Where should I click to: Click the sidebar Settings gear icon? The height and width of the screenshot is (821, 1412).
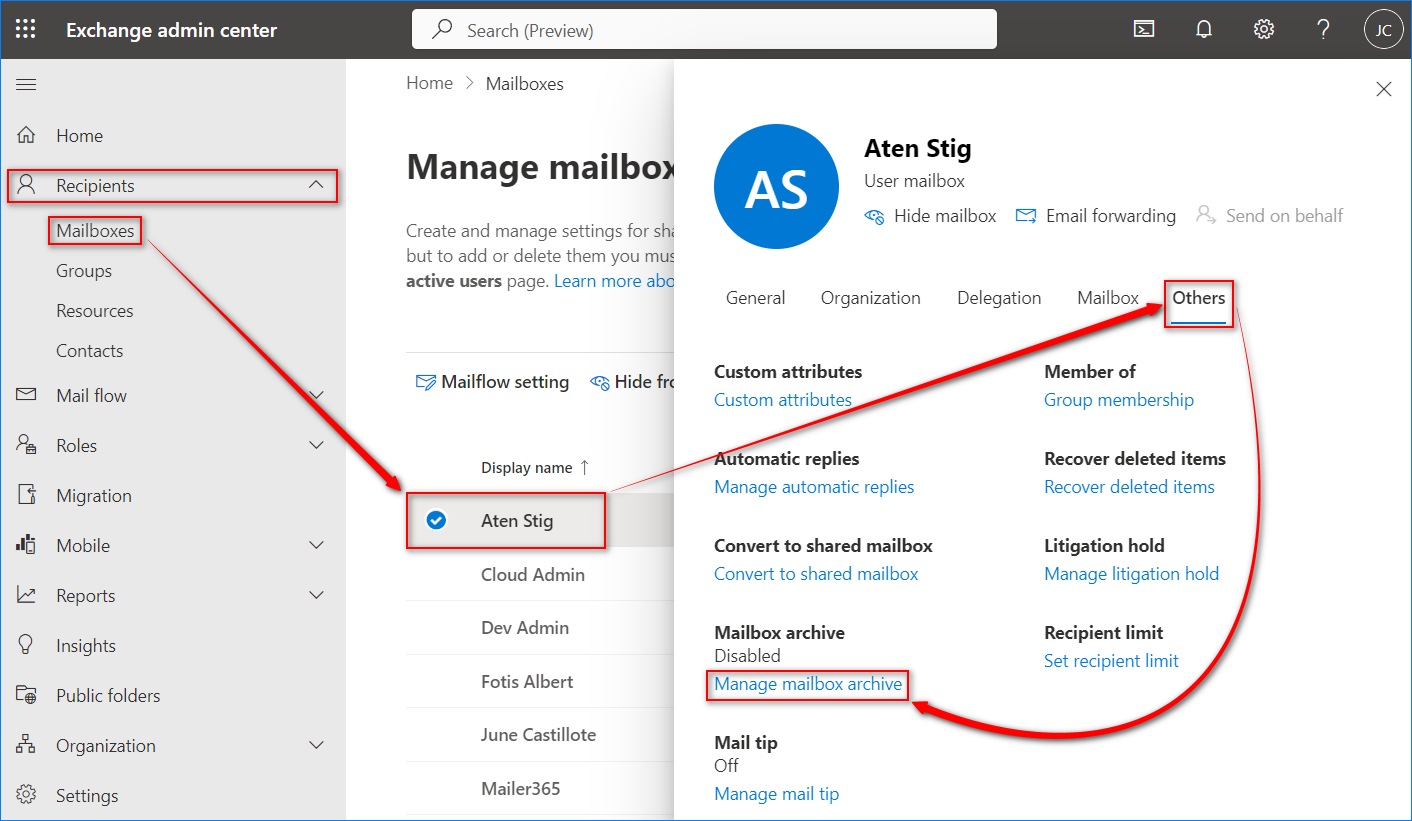coord(27,795)
